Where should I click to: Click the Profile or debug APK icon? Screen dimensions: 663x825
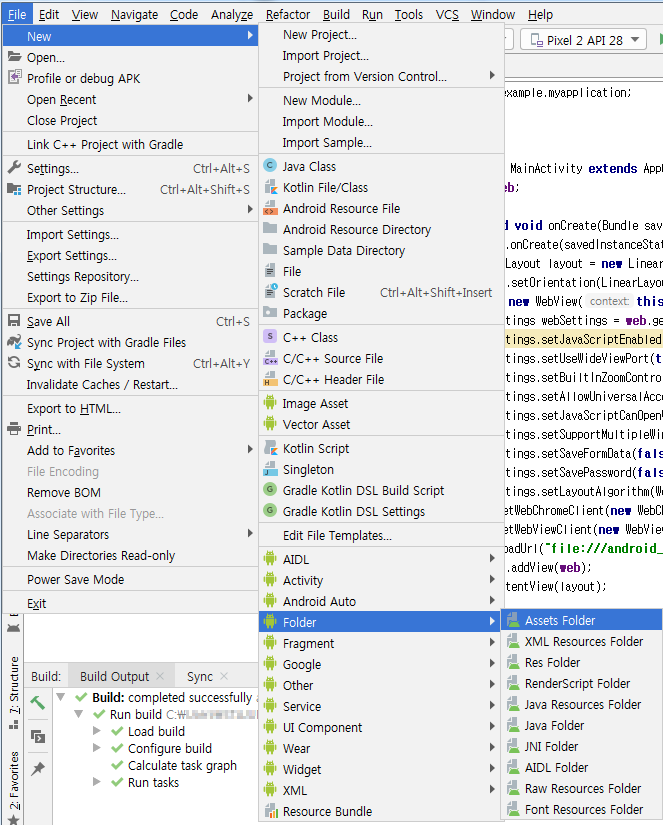point(15,77)
